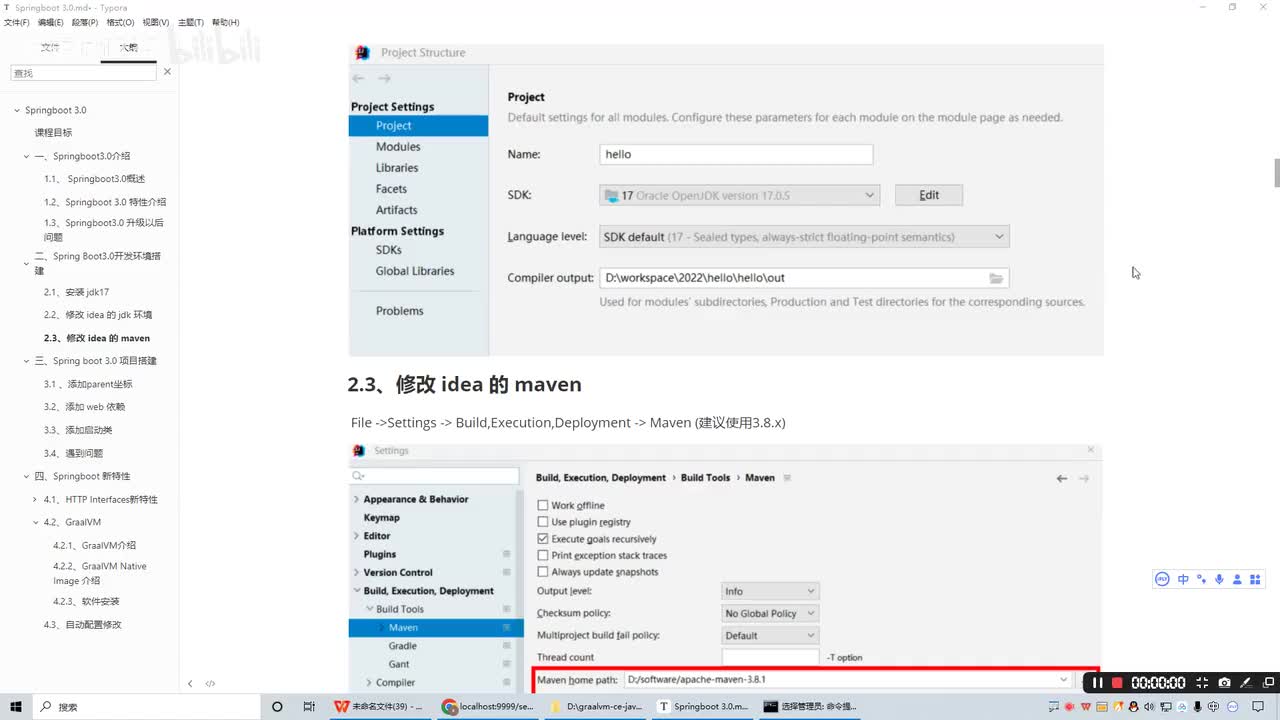Switch to source code mode icon
1280x720 pixels.
210,684
